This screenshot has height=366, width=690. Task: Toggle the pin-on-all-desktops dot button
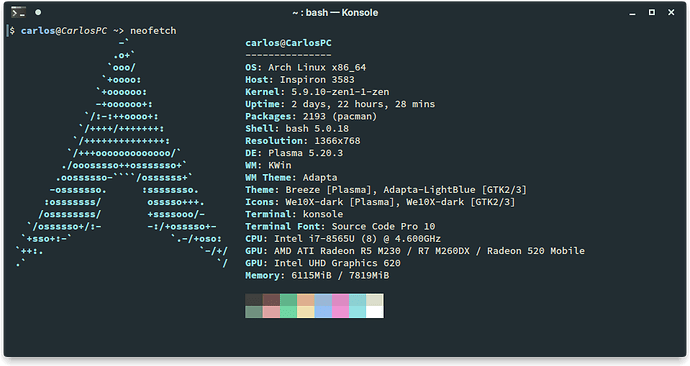[x=38, y=12]
